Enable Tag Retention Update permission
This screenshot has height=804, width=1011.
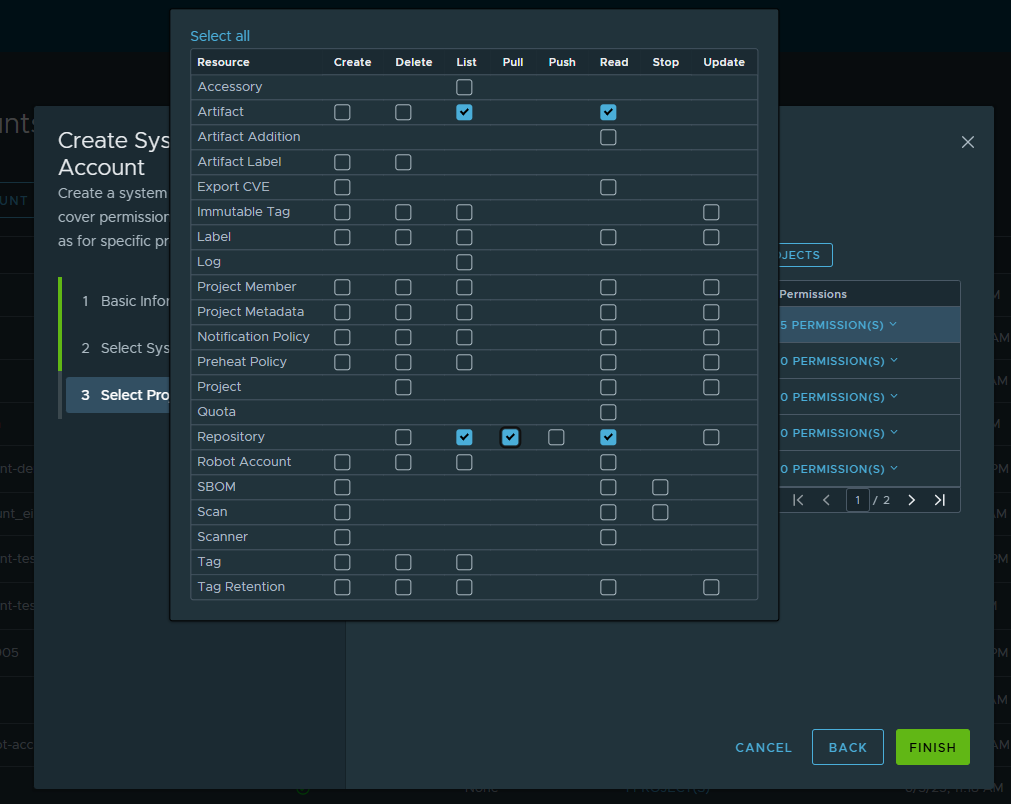point(711,587)
